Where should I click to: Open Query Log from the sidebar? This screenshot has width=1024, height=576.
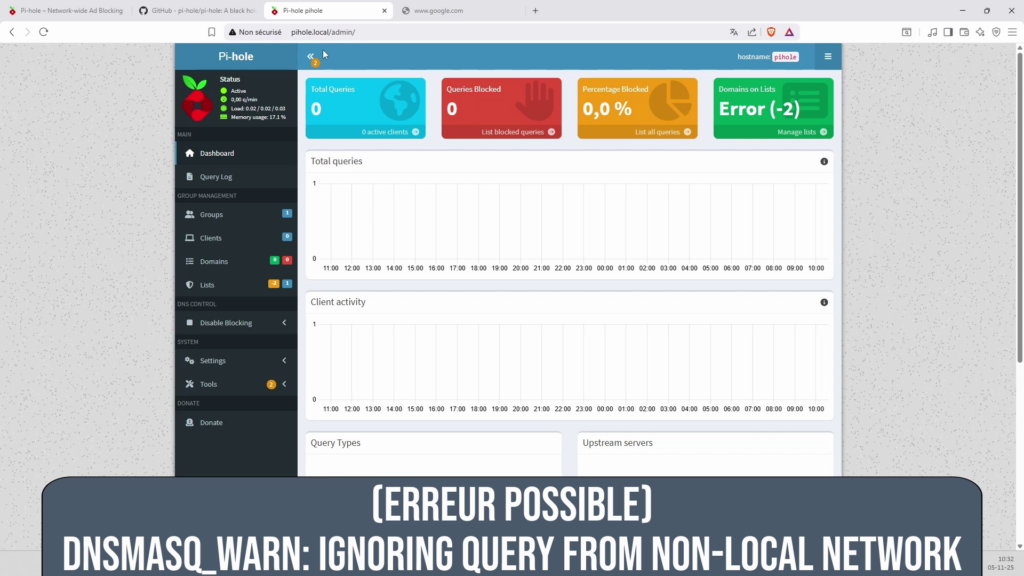216,177
